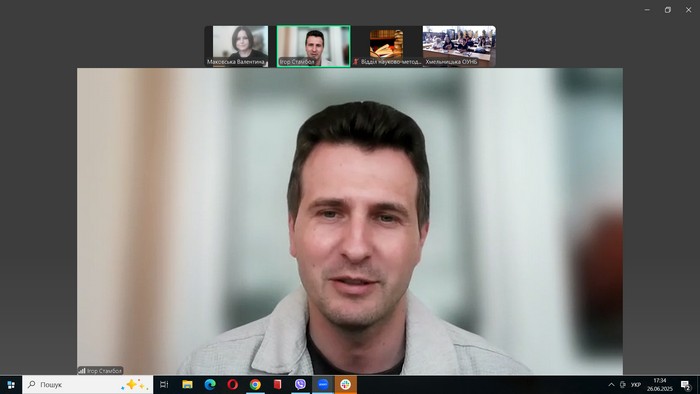Open the notification center with two alerts
This screenshot has height=394, width=700.
686,385
